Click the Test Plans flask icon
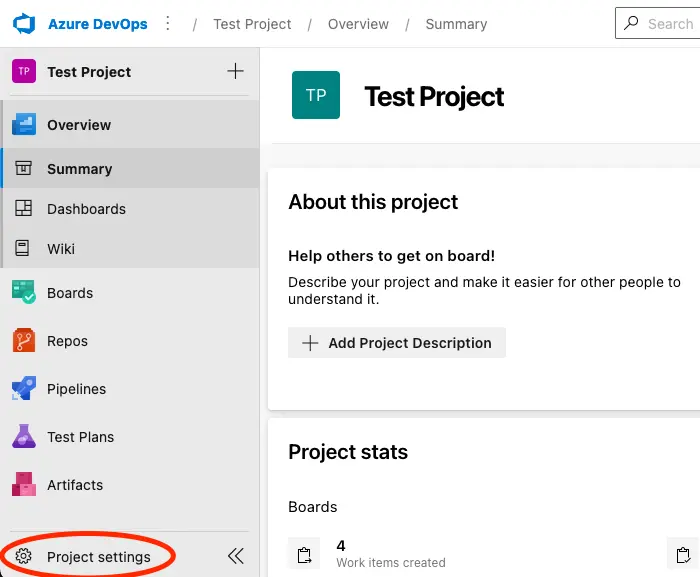700x577 pixels. [24, 436]
